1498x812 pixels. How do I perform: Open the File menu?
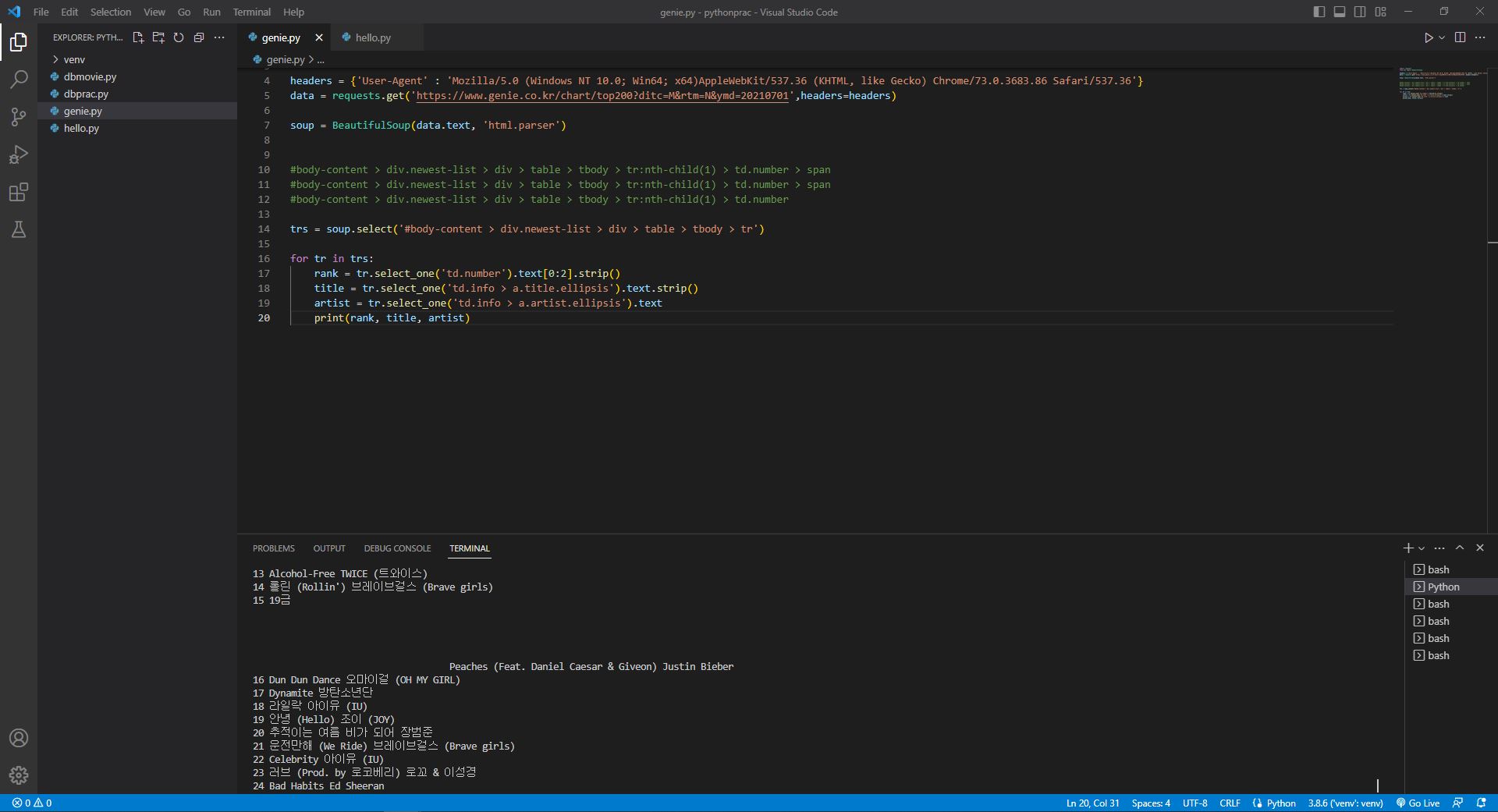pos(41,12)
